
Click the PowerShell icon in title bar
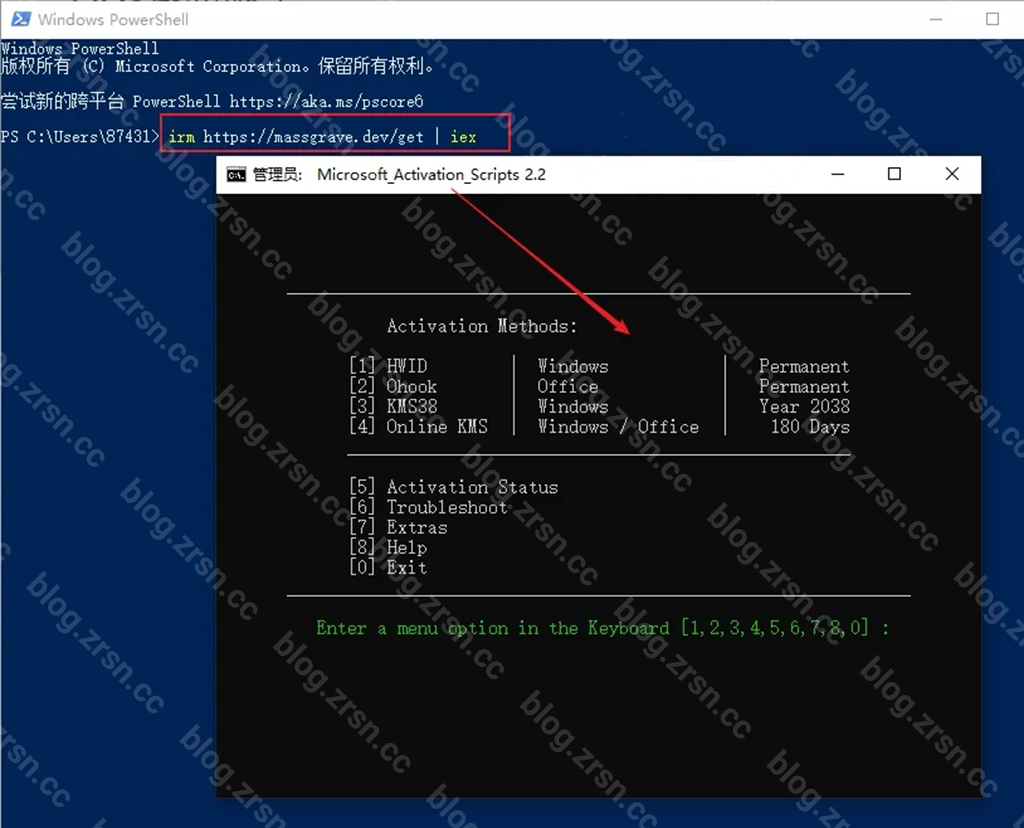click(x=21, y=19)
